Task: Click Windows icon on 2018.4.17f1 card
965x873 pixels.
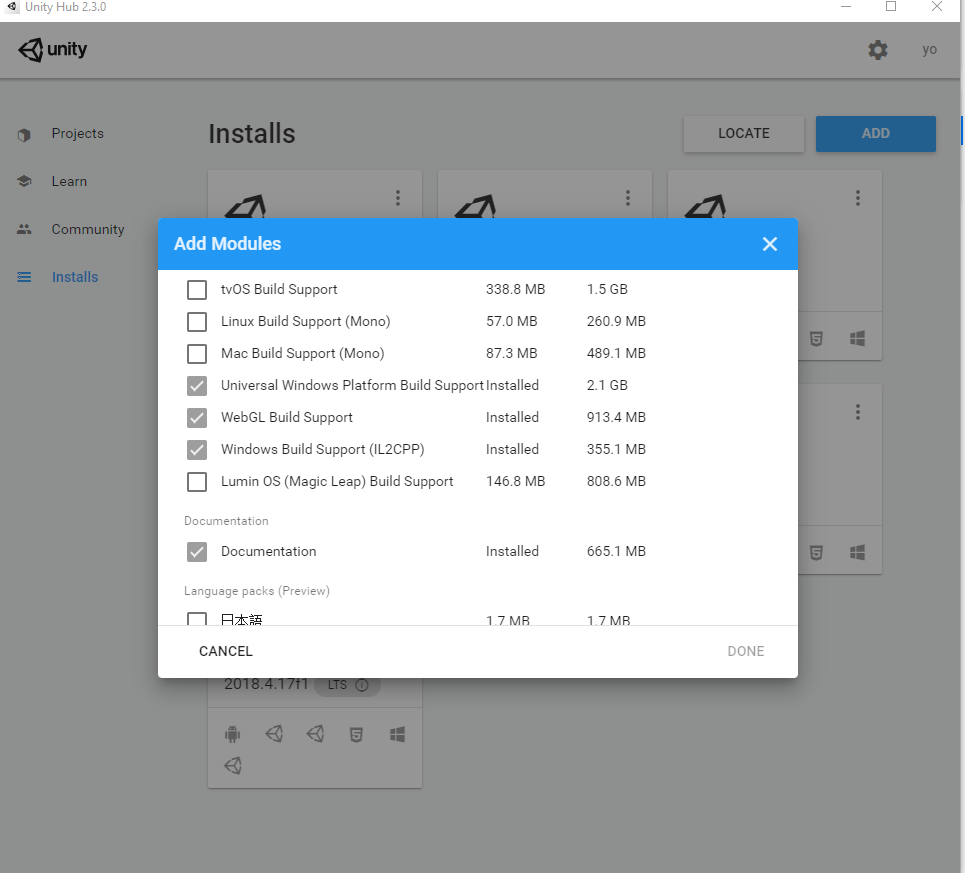Action: (x=398, y=735)
